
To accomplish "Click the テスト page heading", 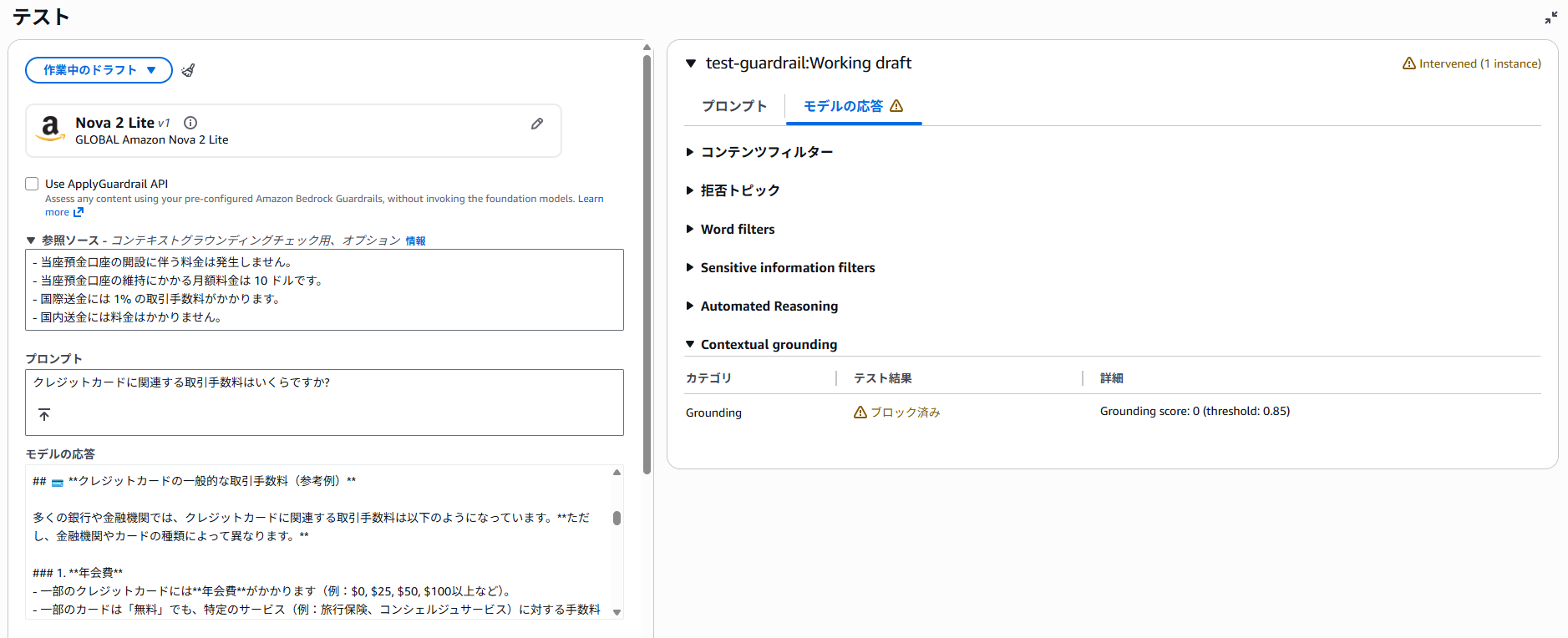I will 40,18.
